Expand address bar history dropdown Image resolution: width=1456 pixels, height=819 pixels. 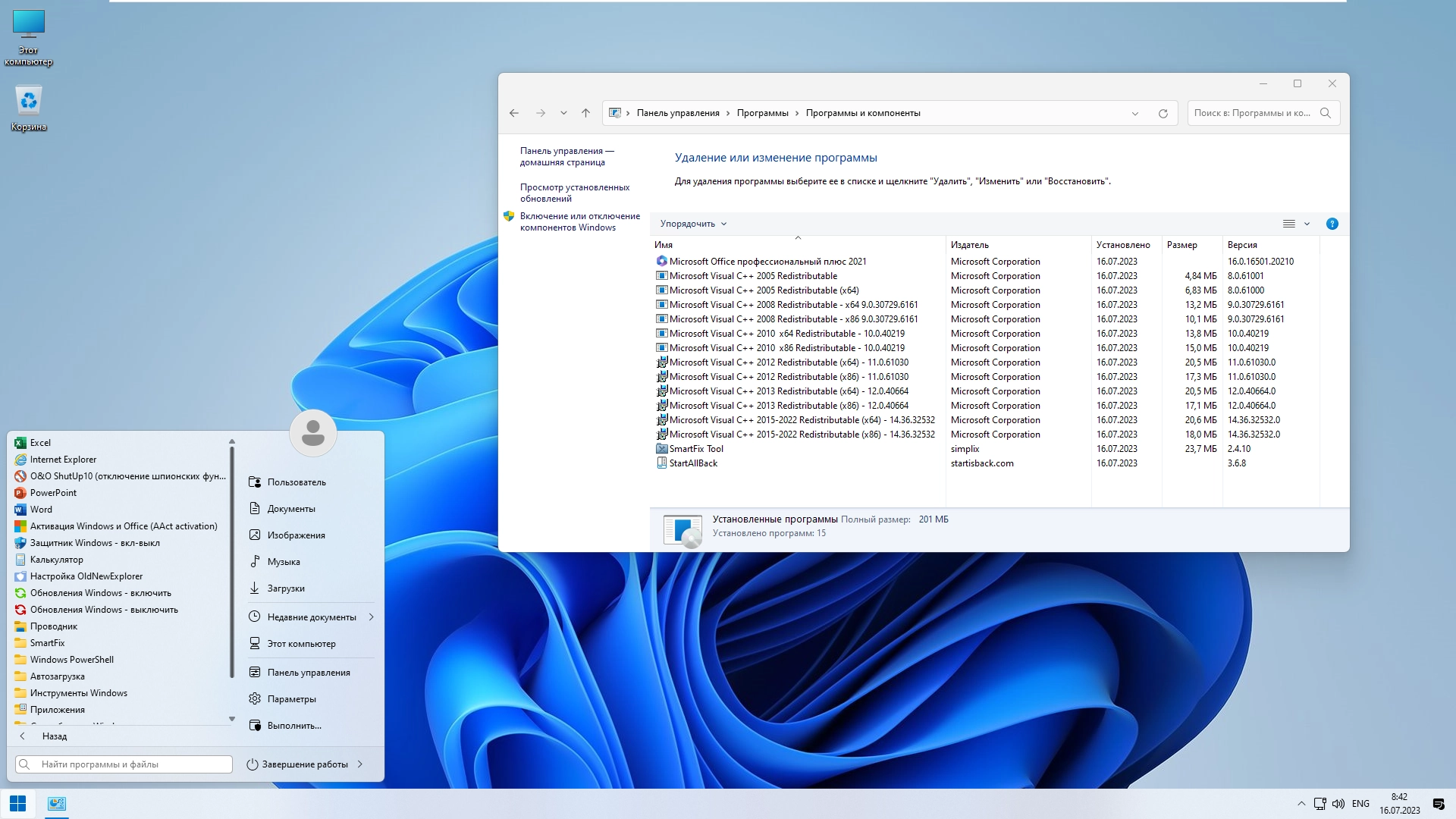1135,113
